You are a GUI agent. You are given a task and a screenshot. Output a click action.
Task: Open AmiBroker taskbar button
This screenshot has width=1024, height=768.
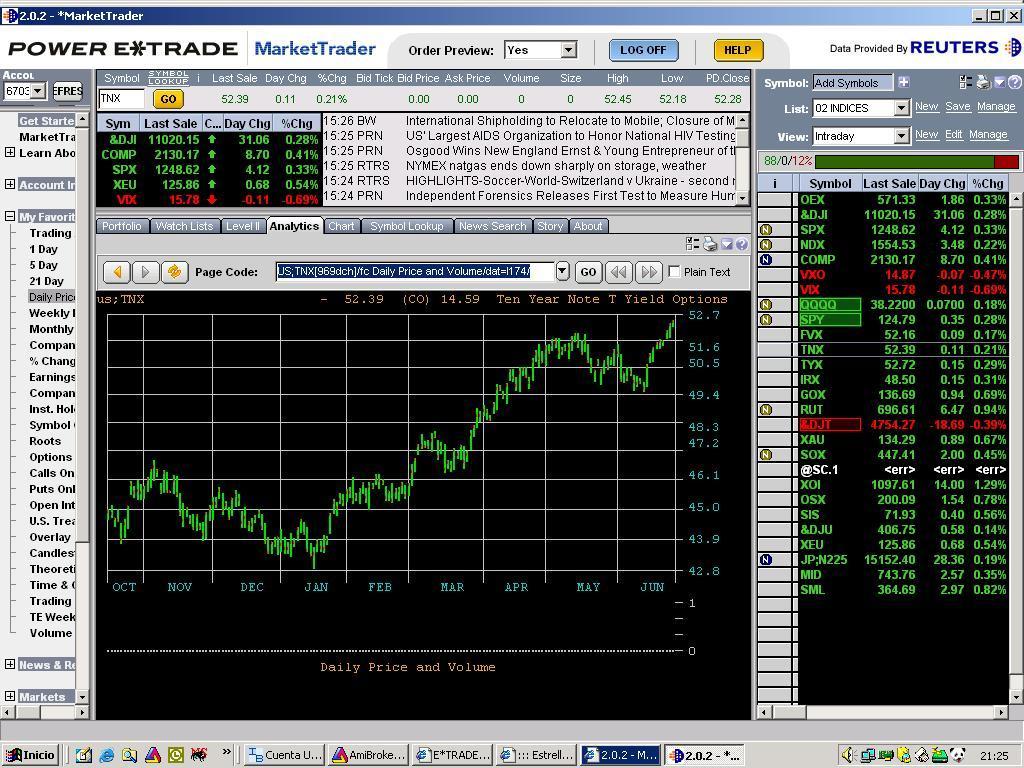click(x=369, y=755)
